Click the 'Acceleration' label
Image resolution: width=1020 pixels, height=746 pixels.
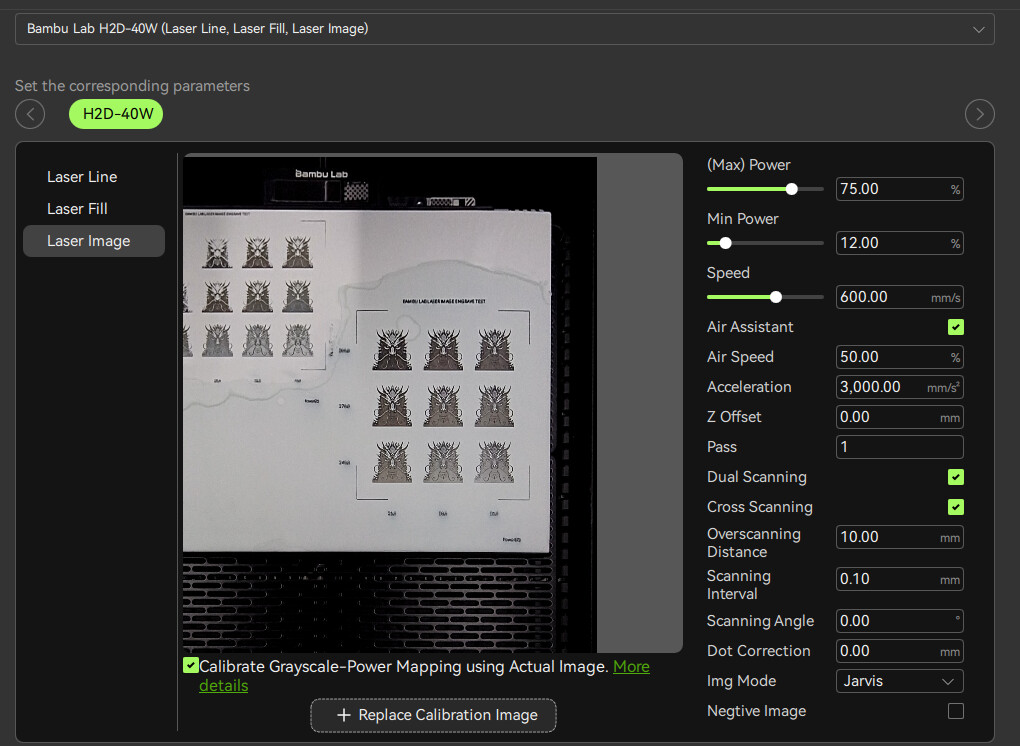[749, 387]
